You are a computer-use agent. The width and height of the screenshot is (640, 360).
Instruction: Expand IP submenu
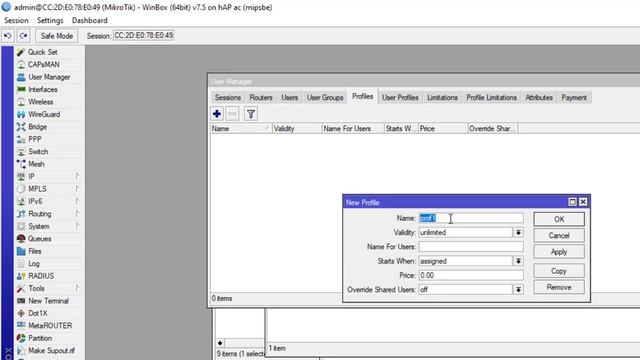pyautogui.click(x=77, y=176)
